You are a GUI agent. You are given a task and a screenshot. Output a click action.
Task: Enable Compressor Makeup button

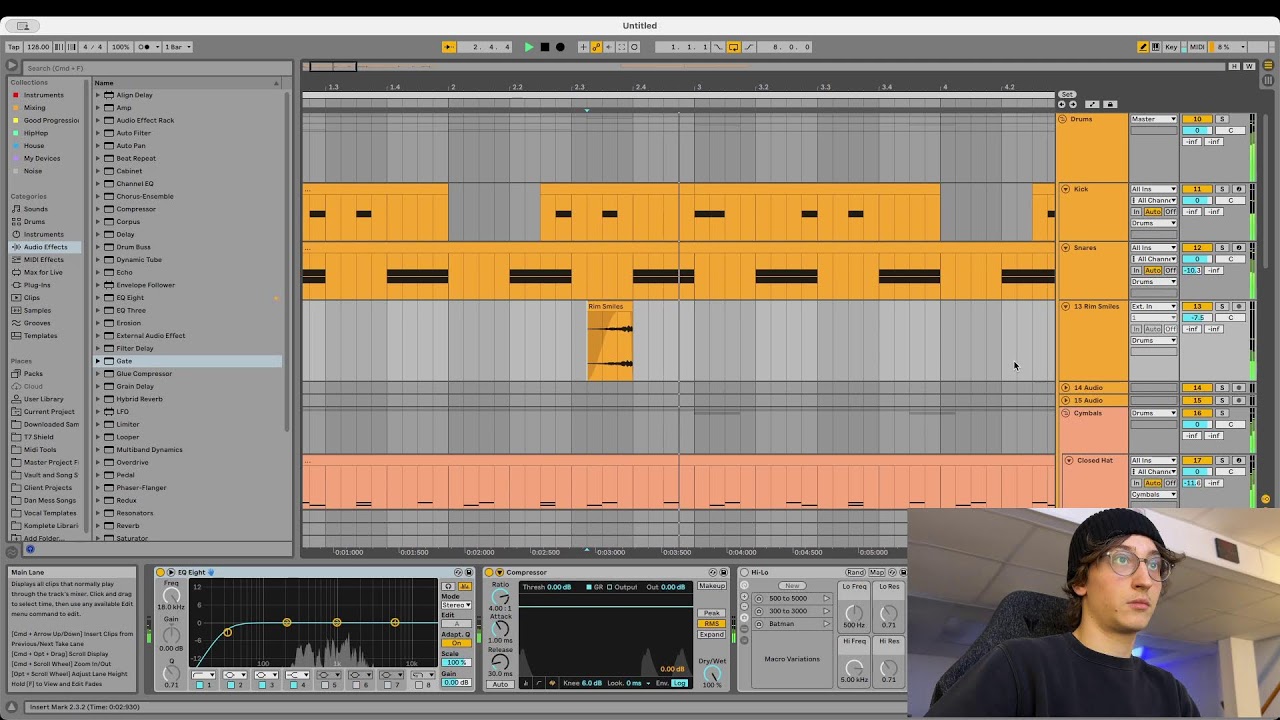[712, 586]
